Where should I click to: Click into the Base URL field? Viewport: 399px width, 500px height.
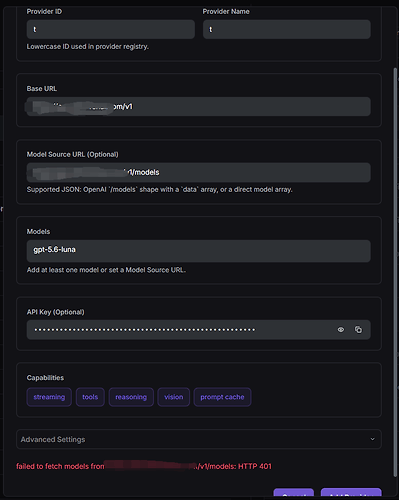click(x=199, y=106)
